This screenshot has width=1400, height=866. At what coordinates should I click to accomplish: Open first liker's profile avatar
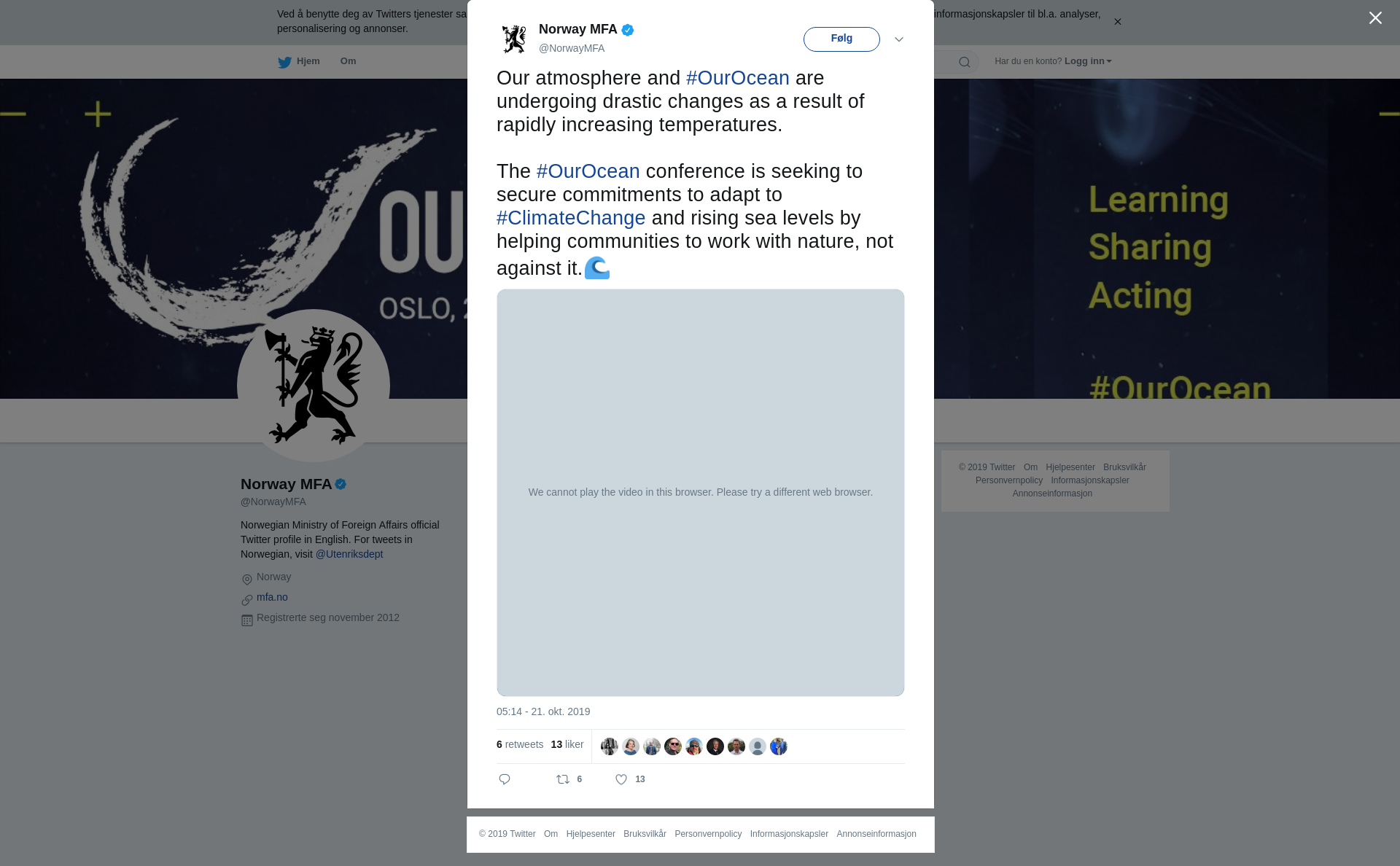coord(610,746)
